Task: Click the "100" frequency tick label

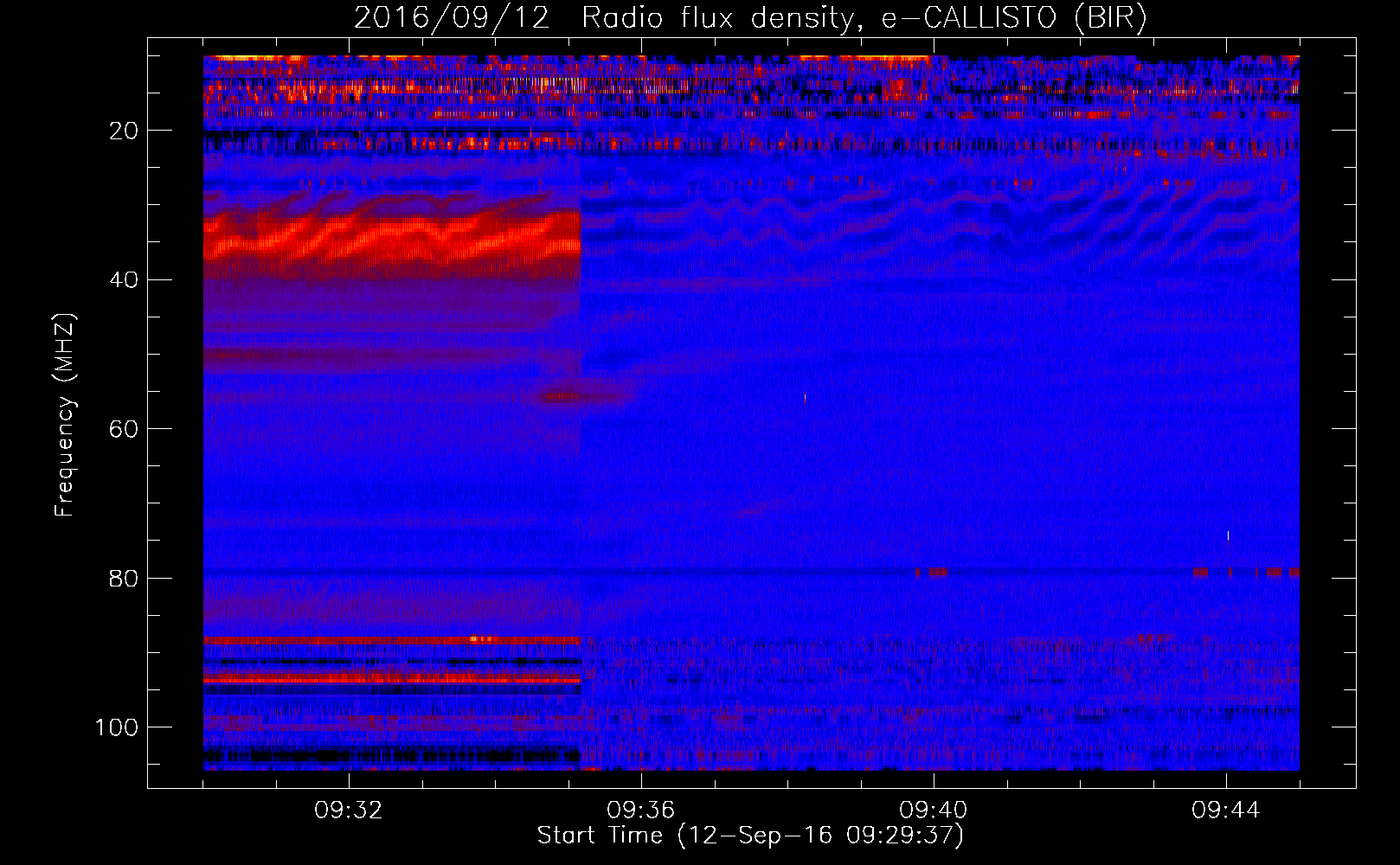Action: 117,727
